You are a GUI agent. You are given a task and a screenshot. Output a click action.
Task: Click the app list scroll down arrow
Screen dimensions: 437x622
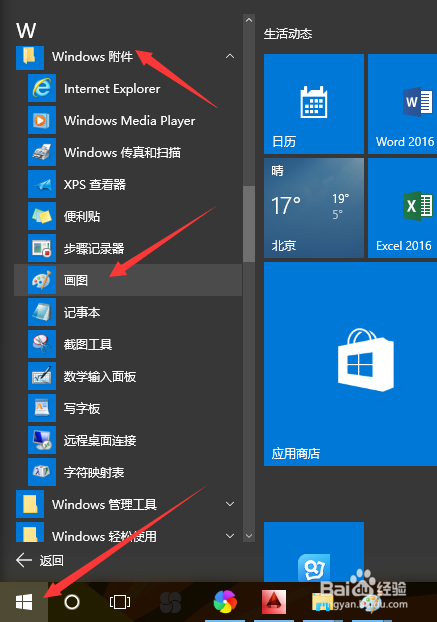click(x=249, y=536)
